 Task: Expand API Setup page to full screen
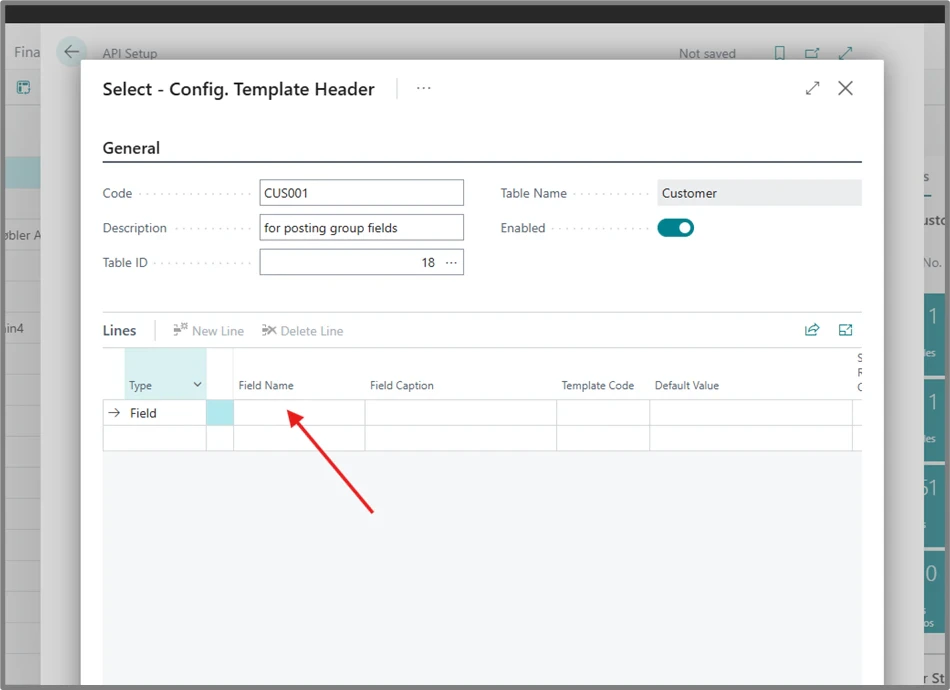click(845, 53)
